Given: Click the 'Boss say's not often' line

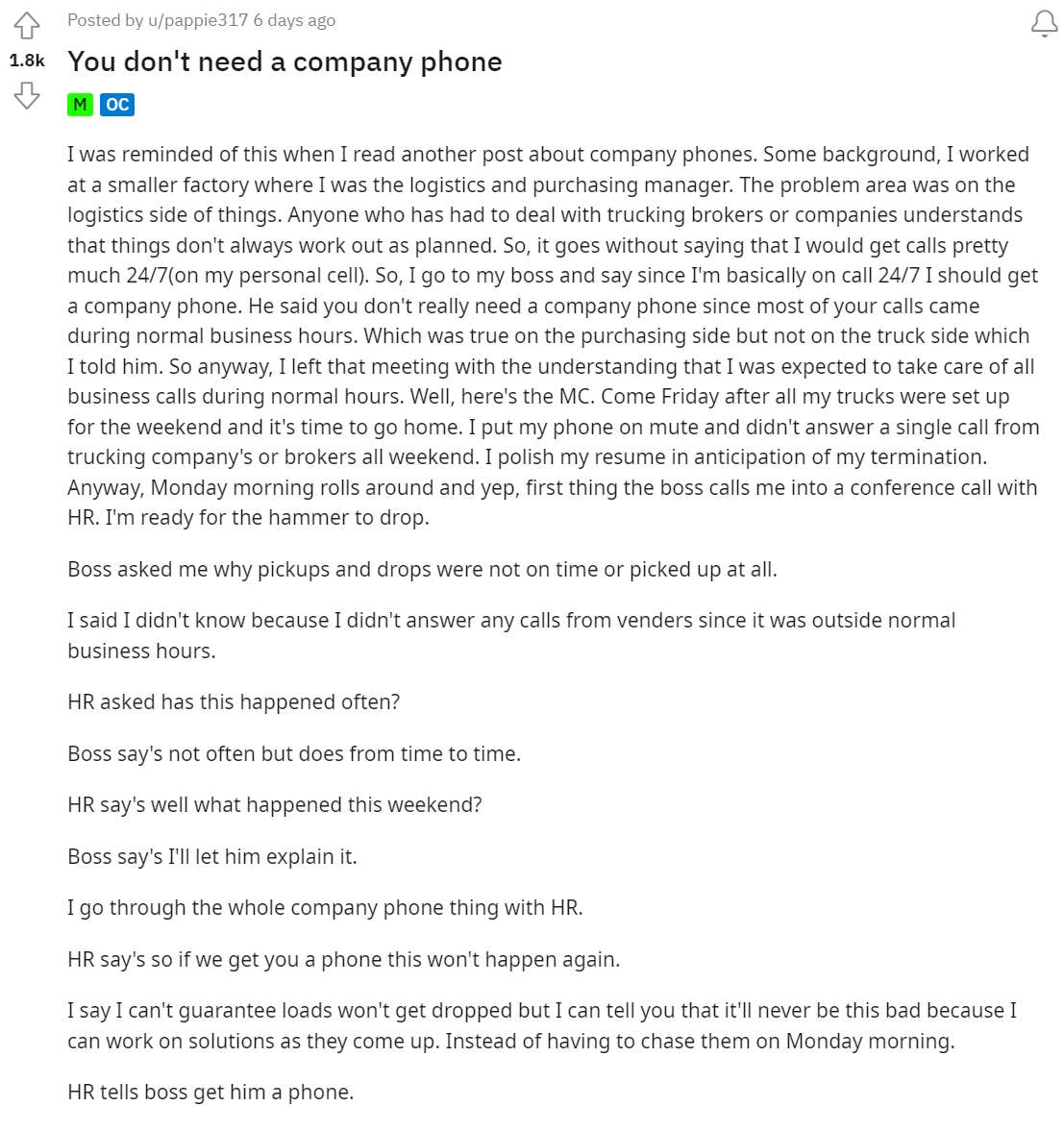Looking at the screenshot, I should pos(294,753).
